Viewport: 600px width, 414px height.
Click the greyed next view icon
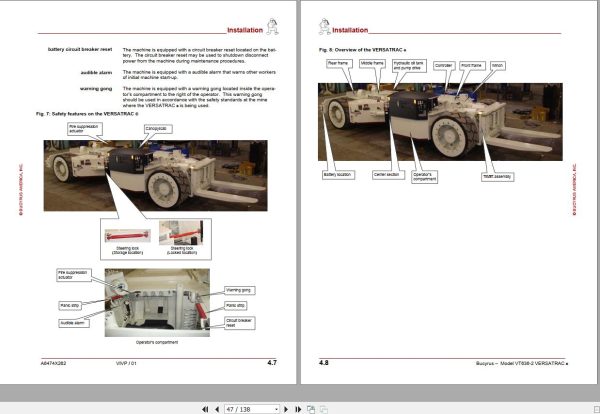coord(323,409)
